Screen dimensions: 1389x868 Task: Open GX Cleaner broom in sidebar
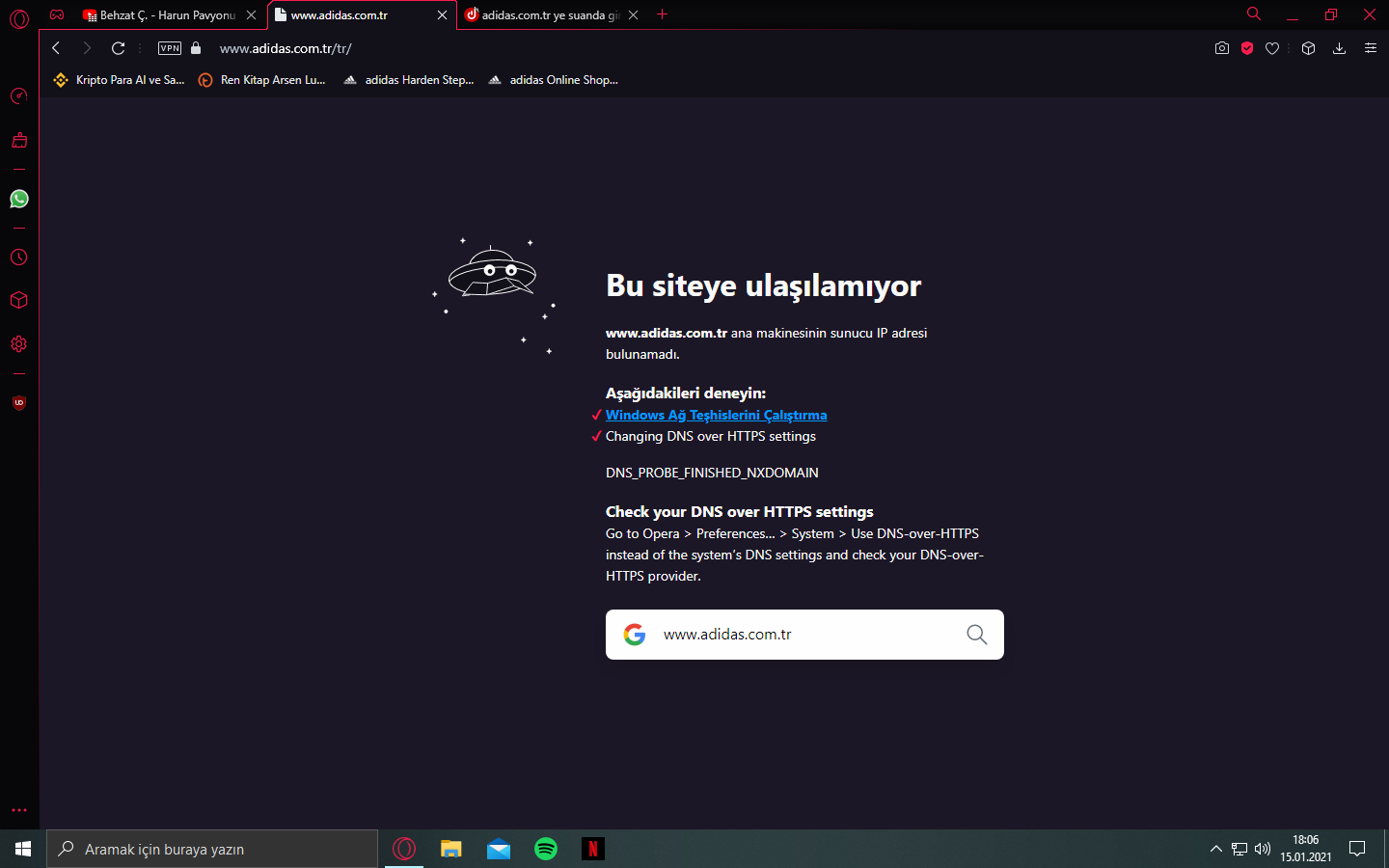19,140
